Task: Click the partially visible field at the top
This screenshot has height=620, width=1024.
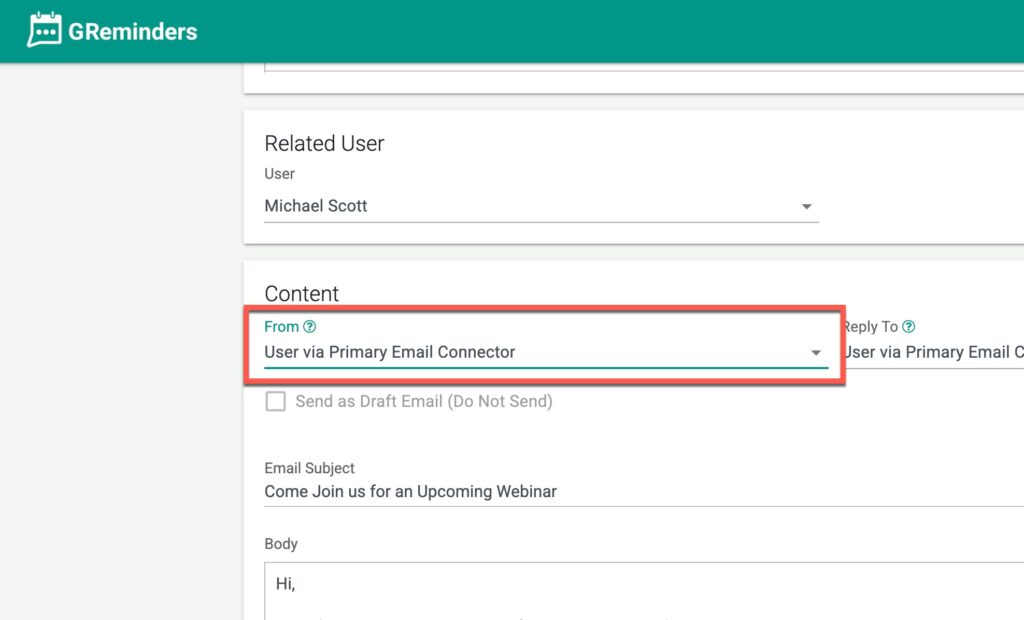Action: point(640,68)
